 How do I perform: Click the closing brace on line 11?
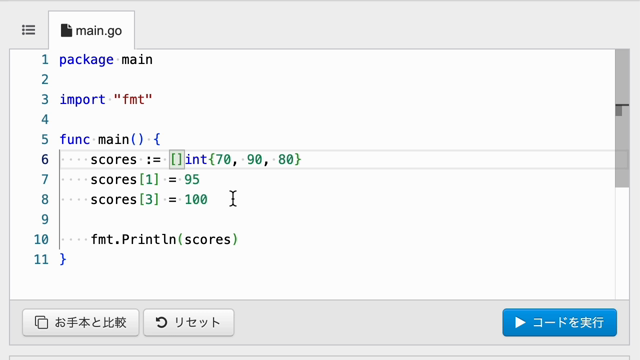pos(63,260)
